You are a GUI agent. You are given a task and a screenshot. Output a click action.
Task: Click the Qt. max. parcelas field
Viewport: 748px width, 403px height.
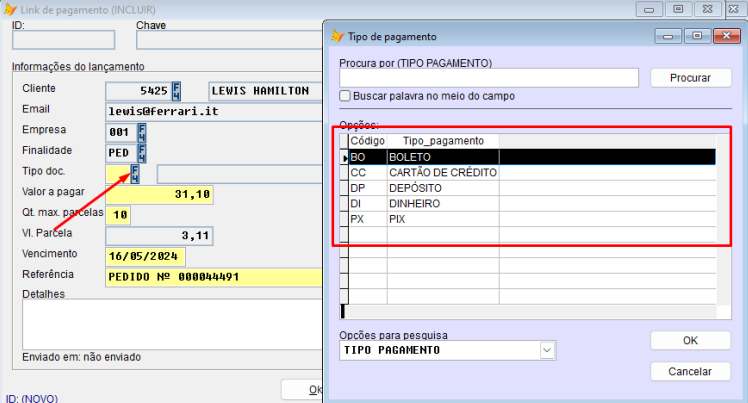[118, 215]
